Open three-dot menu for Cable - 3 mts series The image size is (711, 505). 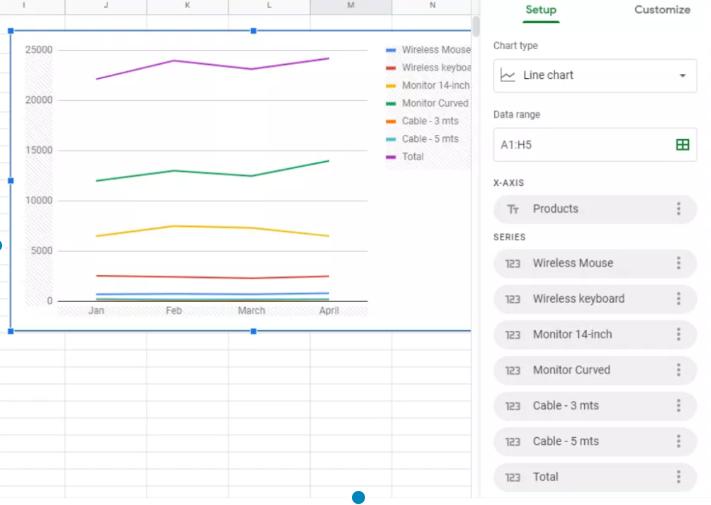click(678, 406)
